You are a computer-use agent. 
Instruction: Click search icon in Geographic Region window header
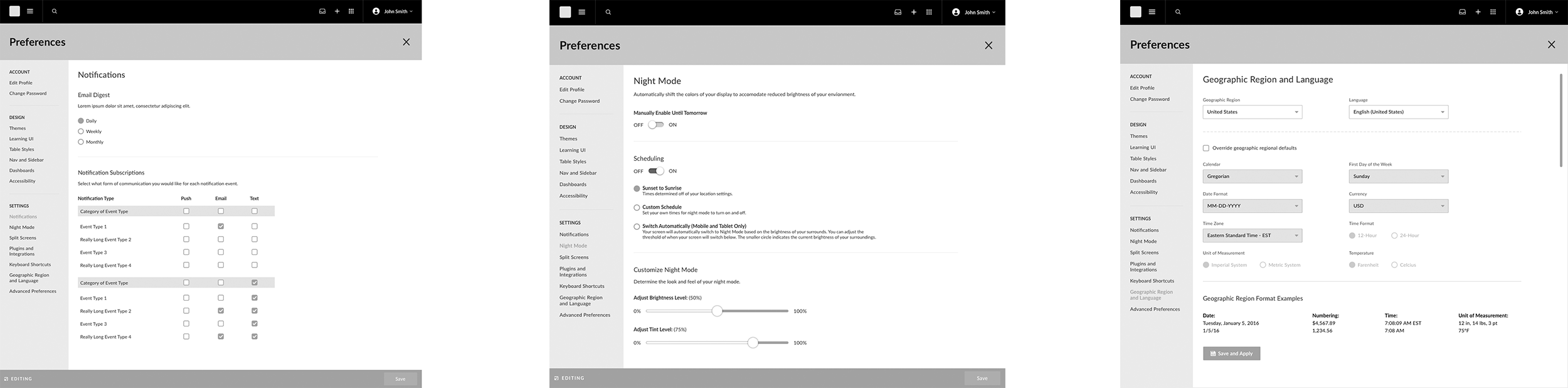pyautogui.click(x=1178, y=12)
